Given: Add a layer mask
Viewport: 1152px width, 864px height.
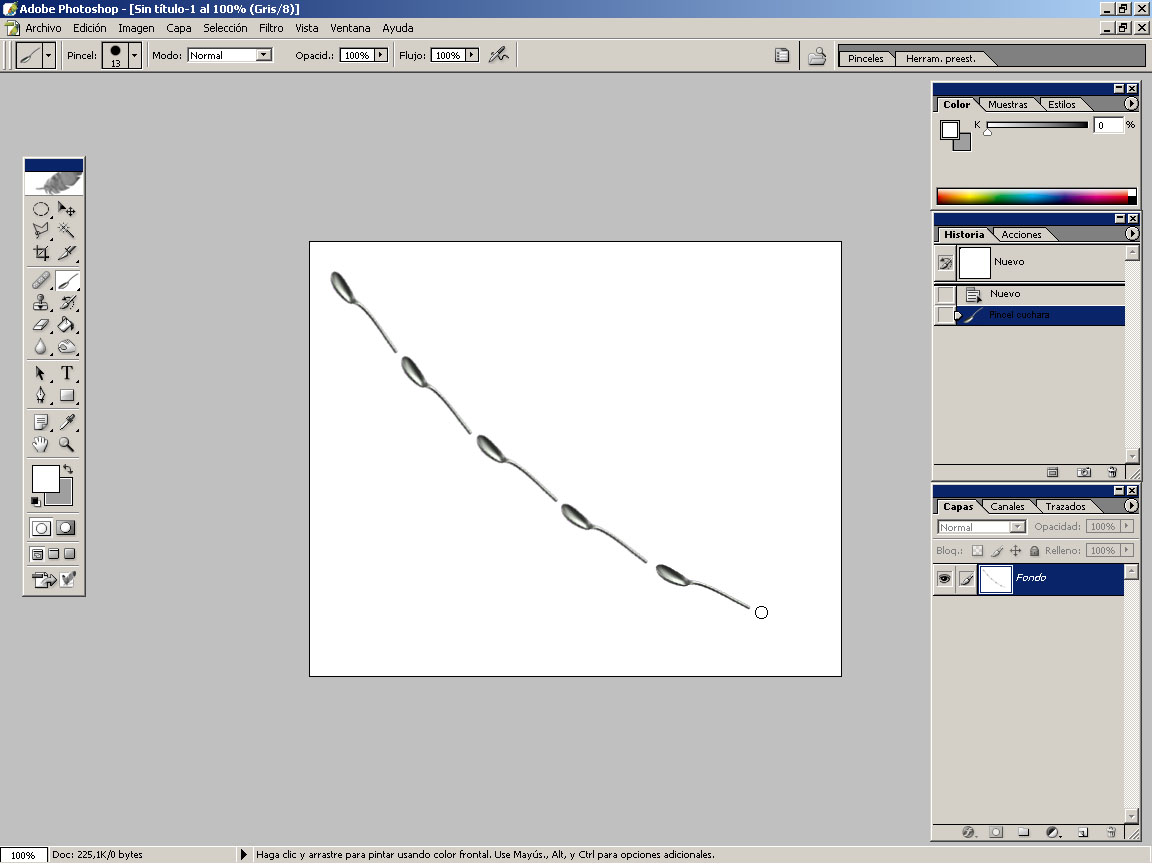Looking at the screenshot, I should pos(996,832).
